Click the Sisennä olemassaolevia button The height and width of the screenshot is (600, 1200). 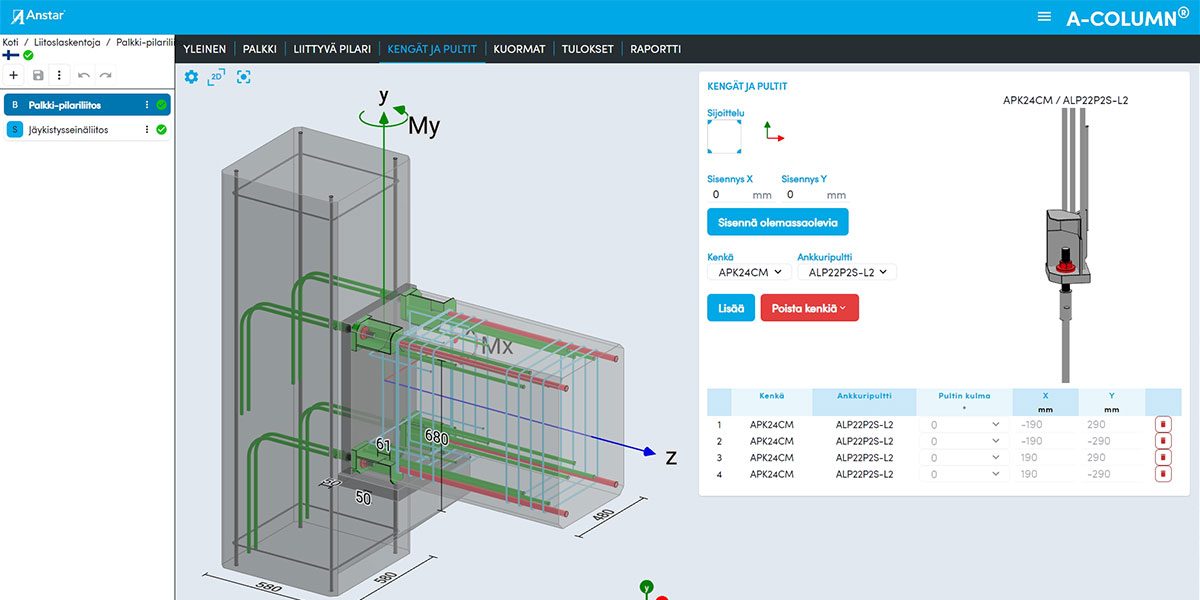click(x=778, y=221)
